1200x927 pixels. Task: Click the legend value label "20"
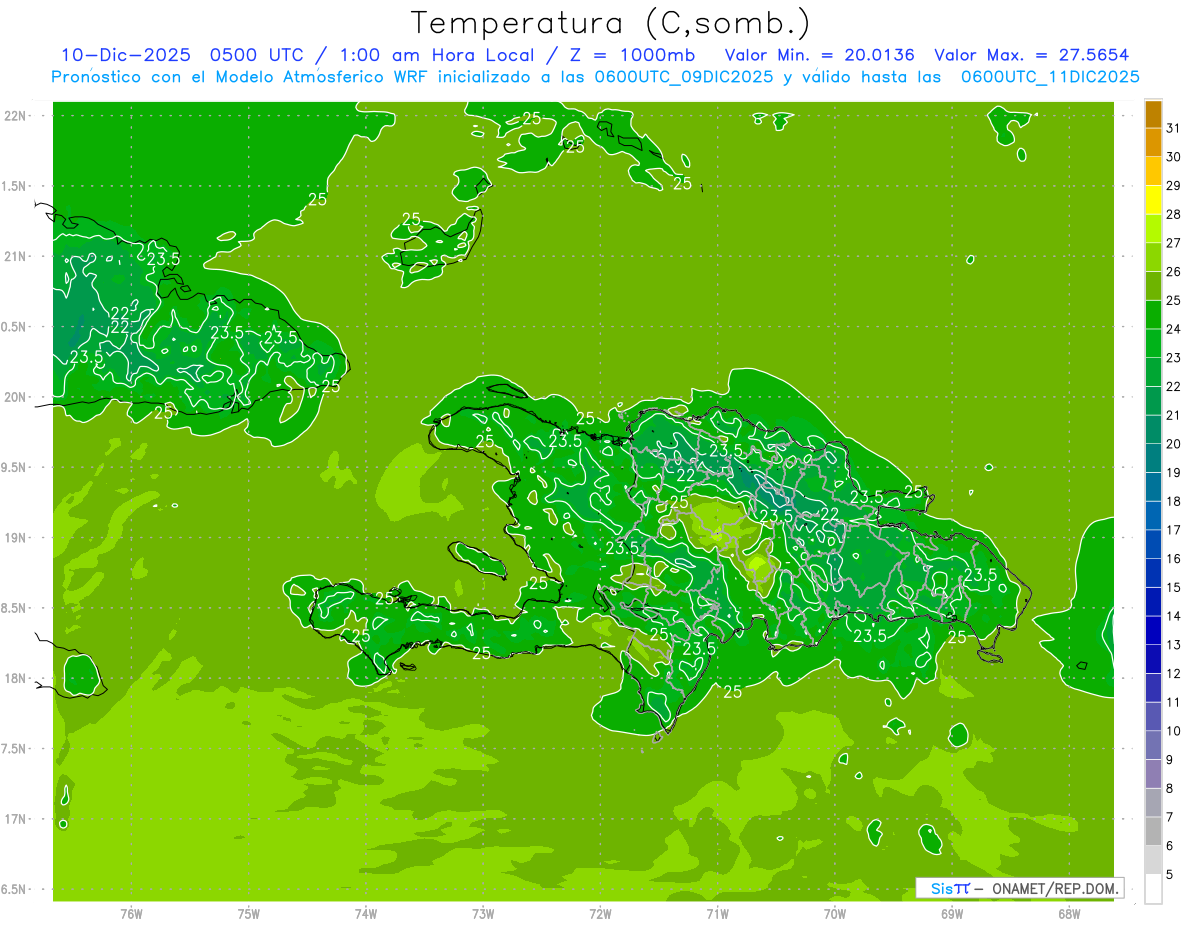coord(1174,445)
